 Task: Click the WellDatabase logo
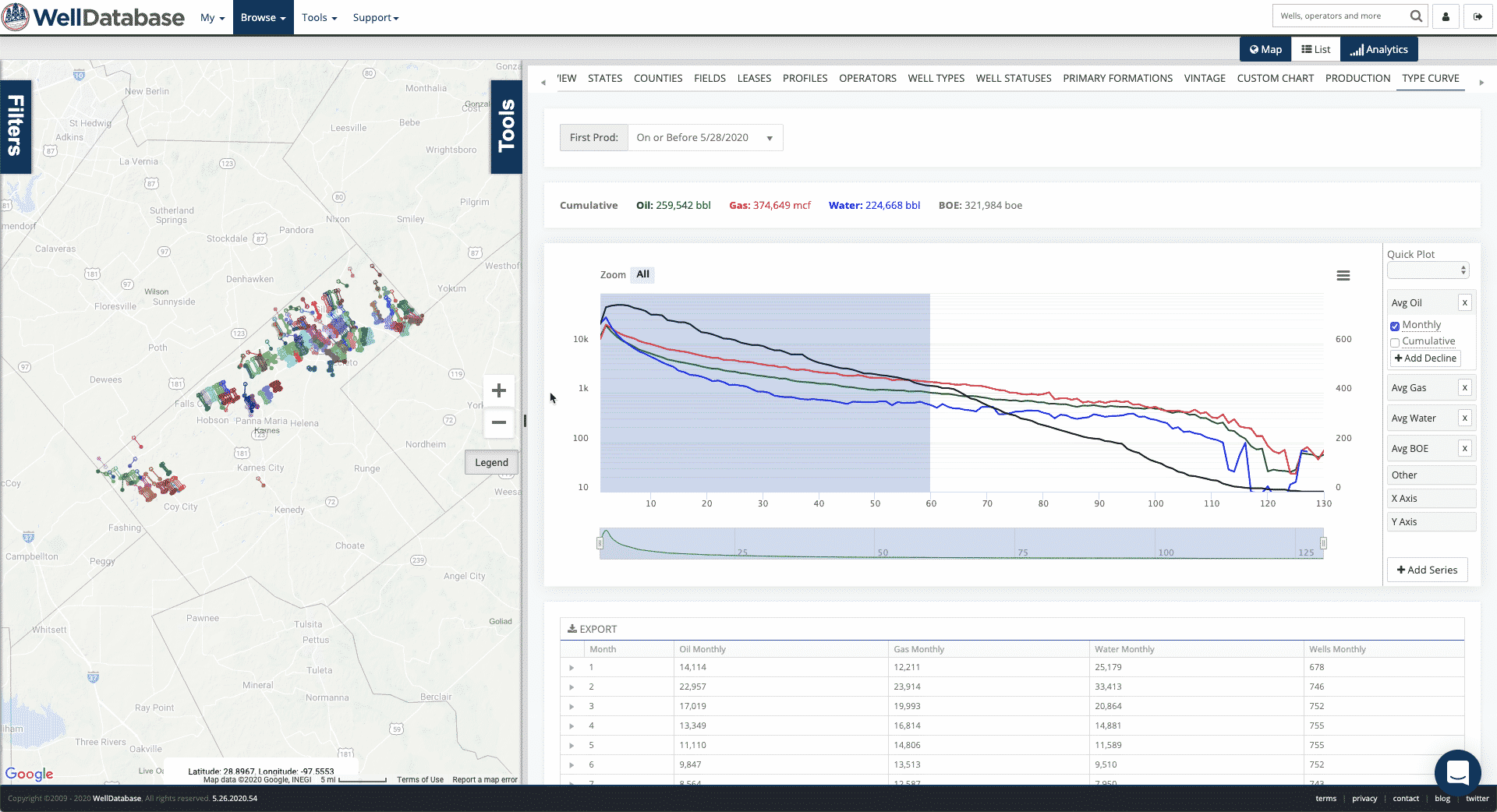pyautogui.click(x=94, y=17)
